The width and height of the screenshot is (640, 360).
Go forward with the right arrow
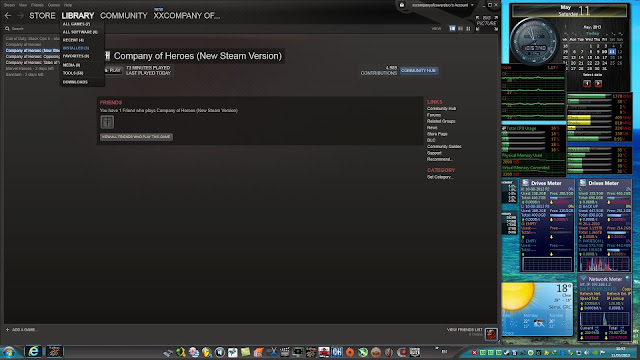click(20, 16)
